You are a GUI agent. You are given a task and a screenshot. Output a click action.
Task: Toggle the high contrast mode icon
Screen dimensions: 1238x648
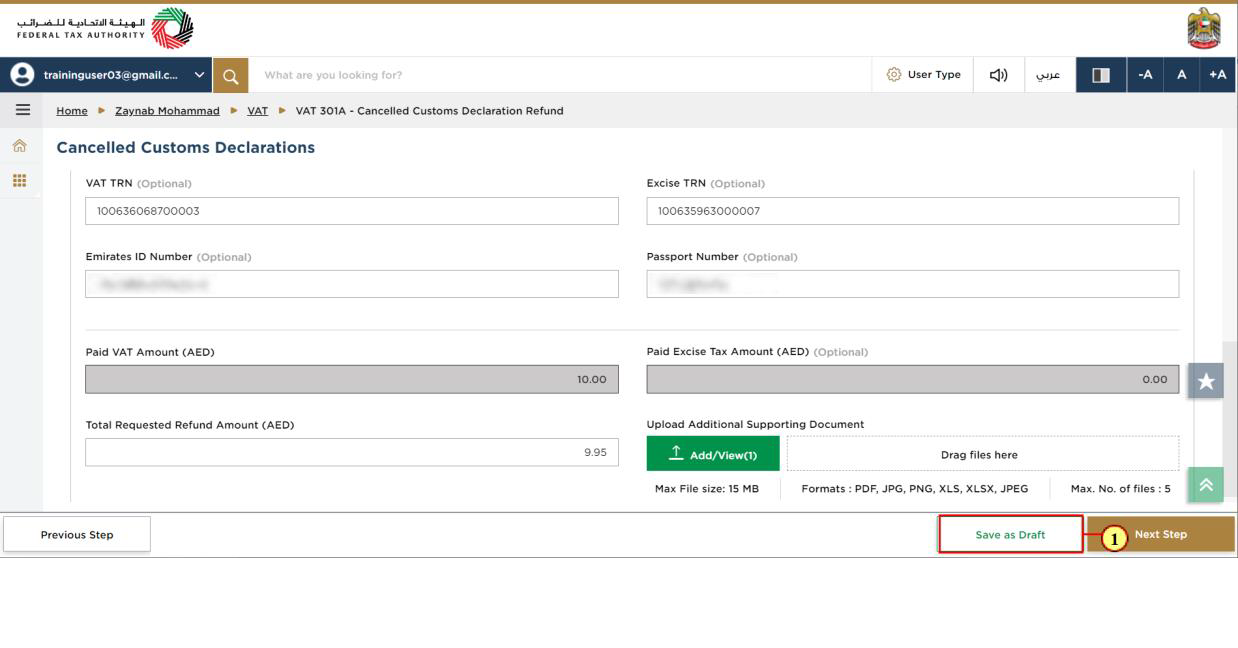1101,75
